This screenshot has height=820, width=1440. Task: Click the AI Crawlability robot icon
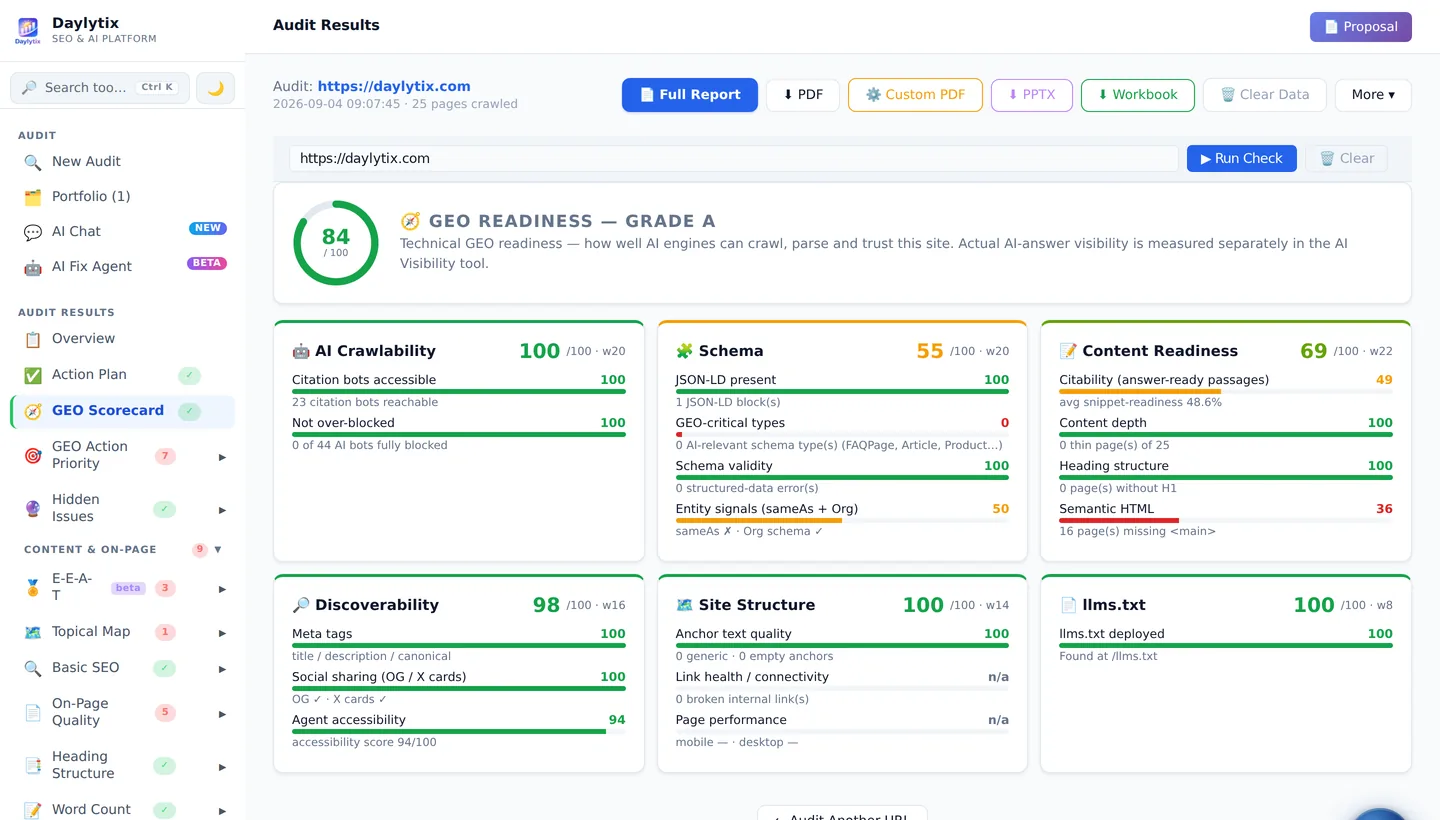[x=301, y=351]
